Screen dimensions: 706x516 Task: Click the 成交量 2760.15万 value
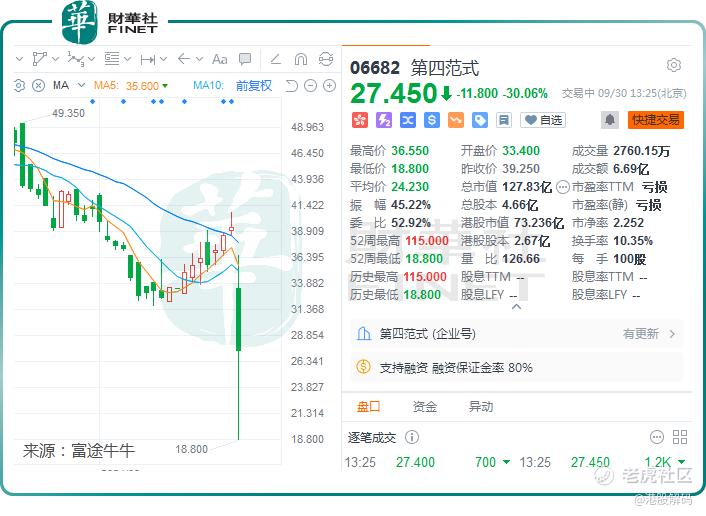click(x=641, y=150)
